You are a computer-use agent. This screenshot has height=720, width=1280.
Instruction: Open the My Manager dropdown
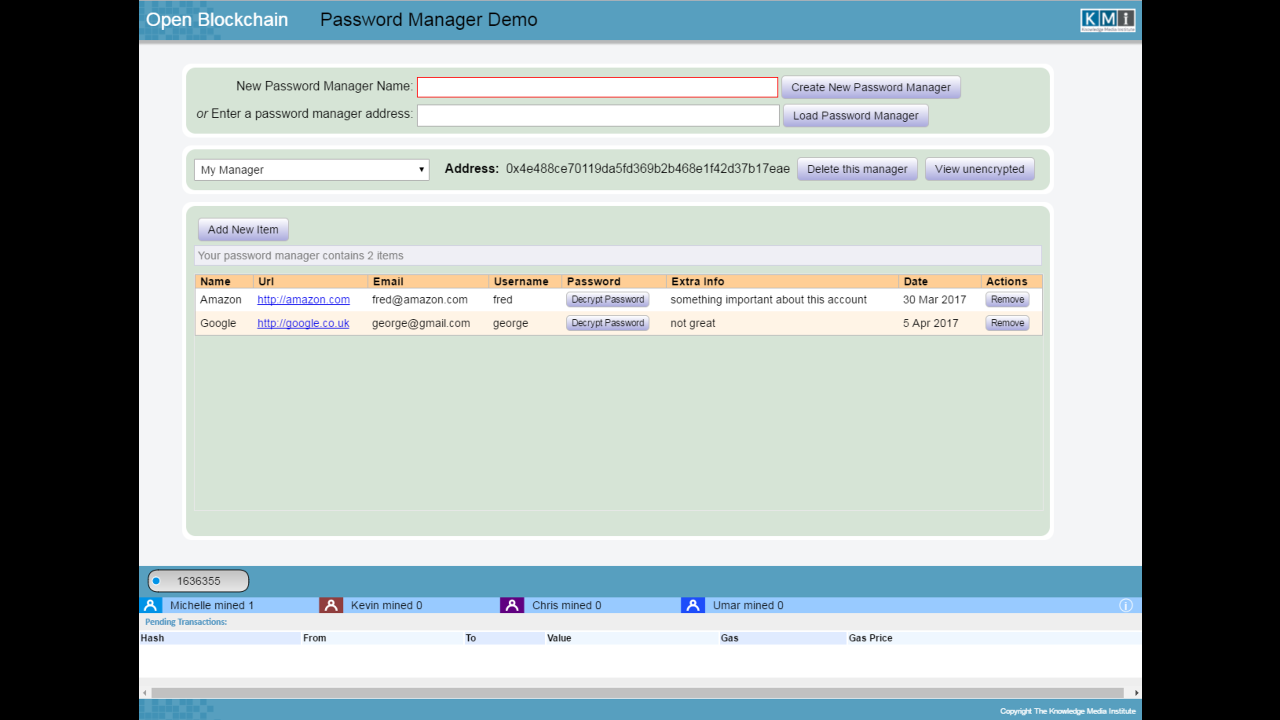tap(311, 170)
